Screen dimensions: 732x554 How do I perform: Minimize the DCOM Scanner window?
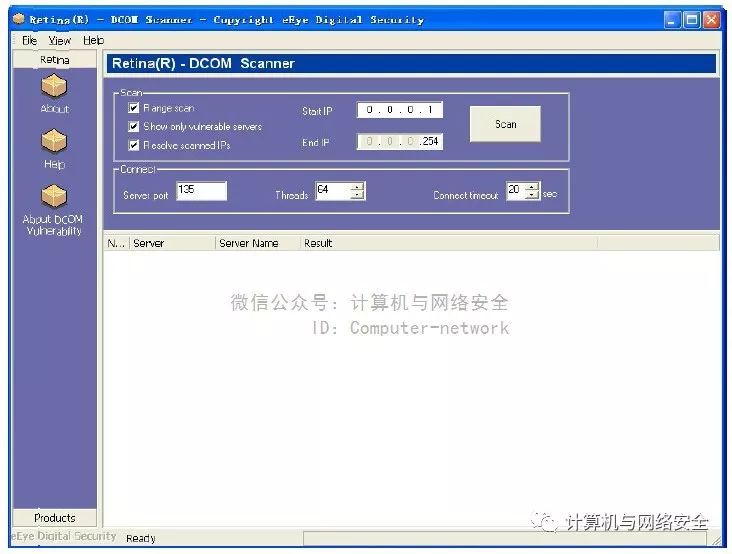click(672, 20)
